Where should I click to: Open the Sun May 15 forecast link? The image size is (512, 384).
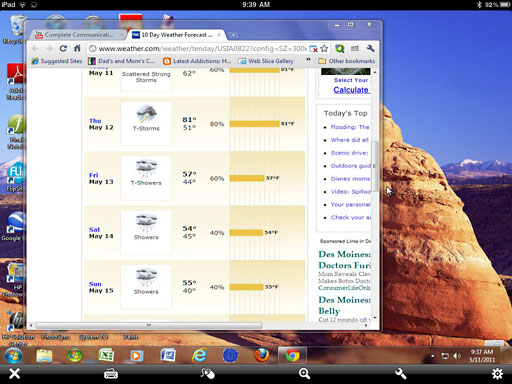click(95, 284)
